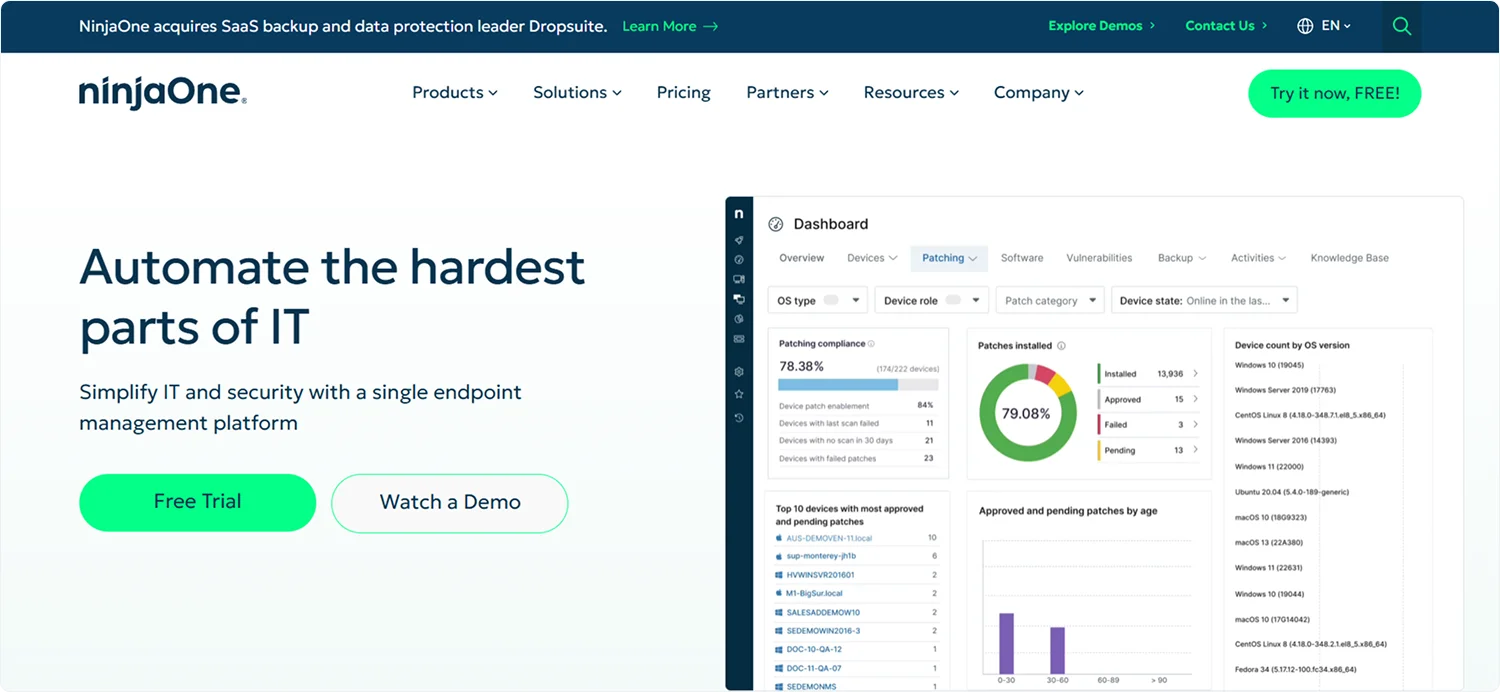Click the gauge icon beside Dashboard title

tap(775, 224)
